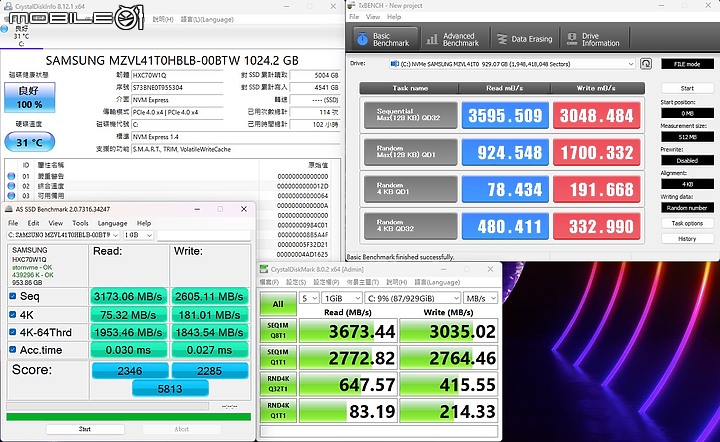Click the Abort button in AS SSD Benchmark
720x442 pixels.
pyautogui.click(x=181, y=429)
